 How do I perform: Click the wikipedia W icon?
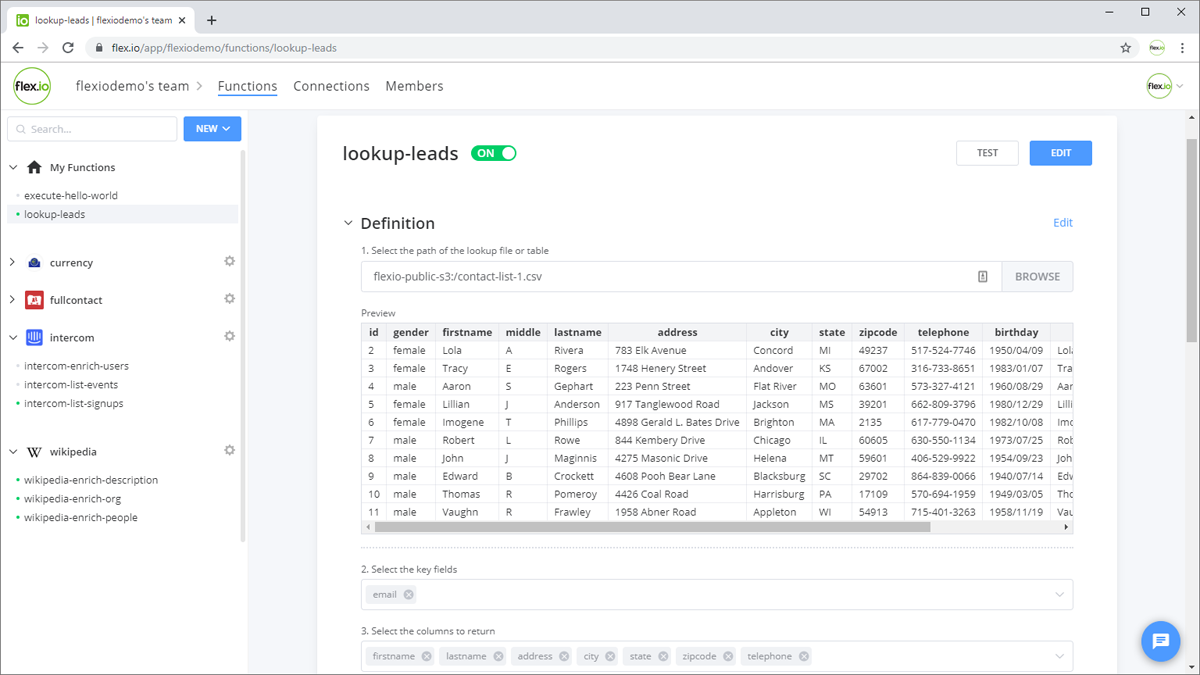34,452
